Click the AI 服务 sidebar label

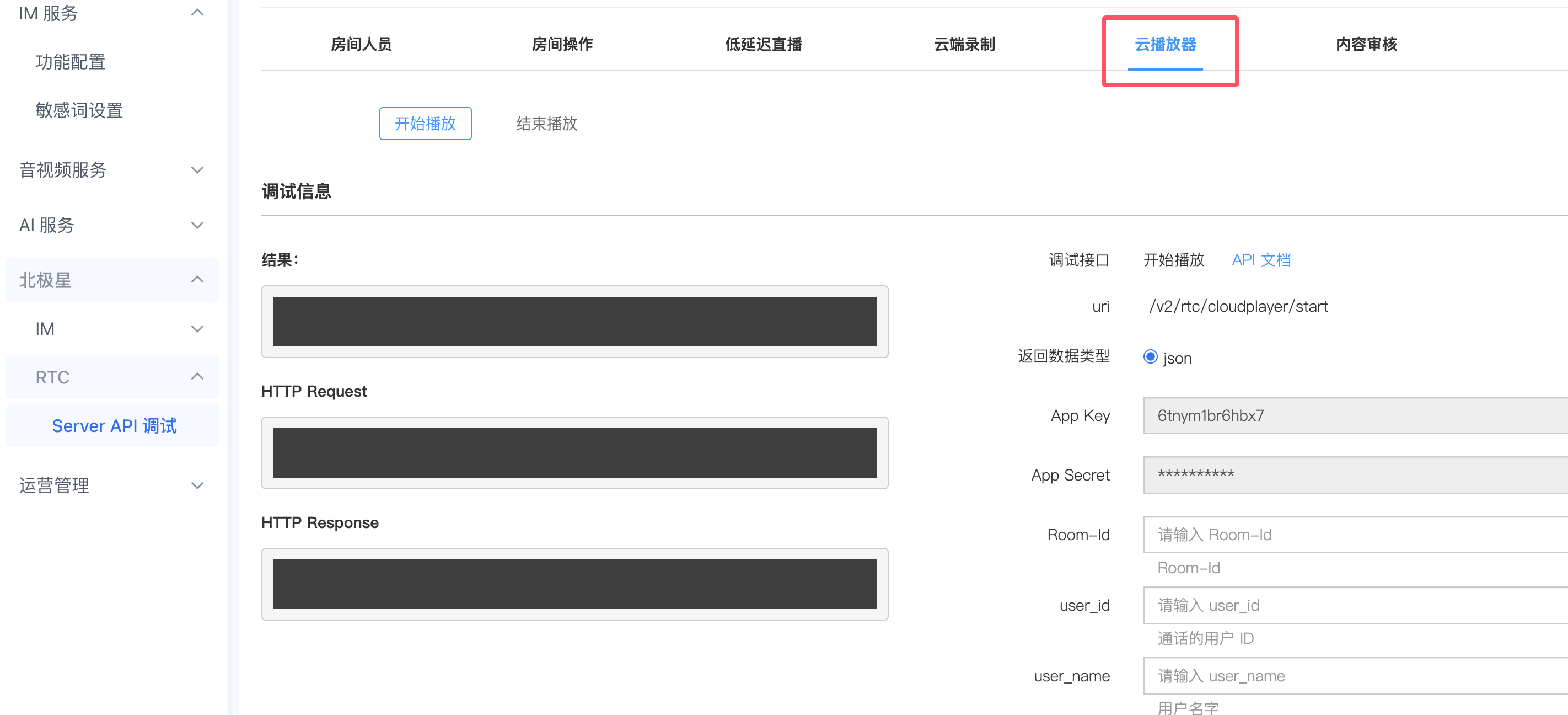point(46,225)
